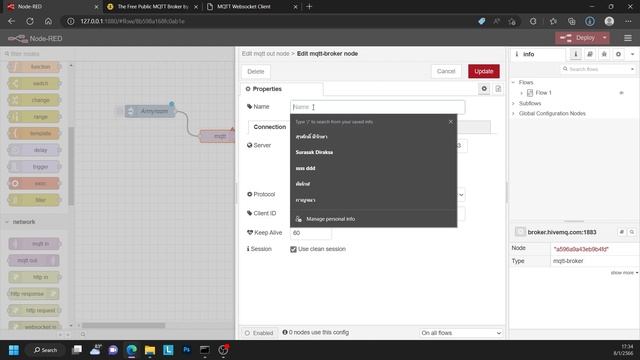
Task: Click the Deploy button
Action: tap(577, 38)
